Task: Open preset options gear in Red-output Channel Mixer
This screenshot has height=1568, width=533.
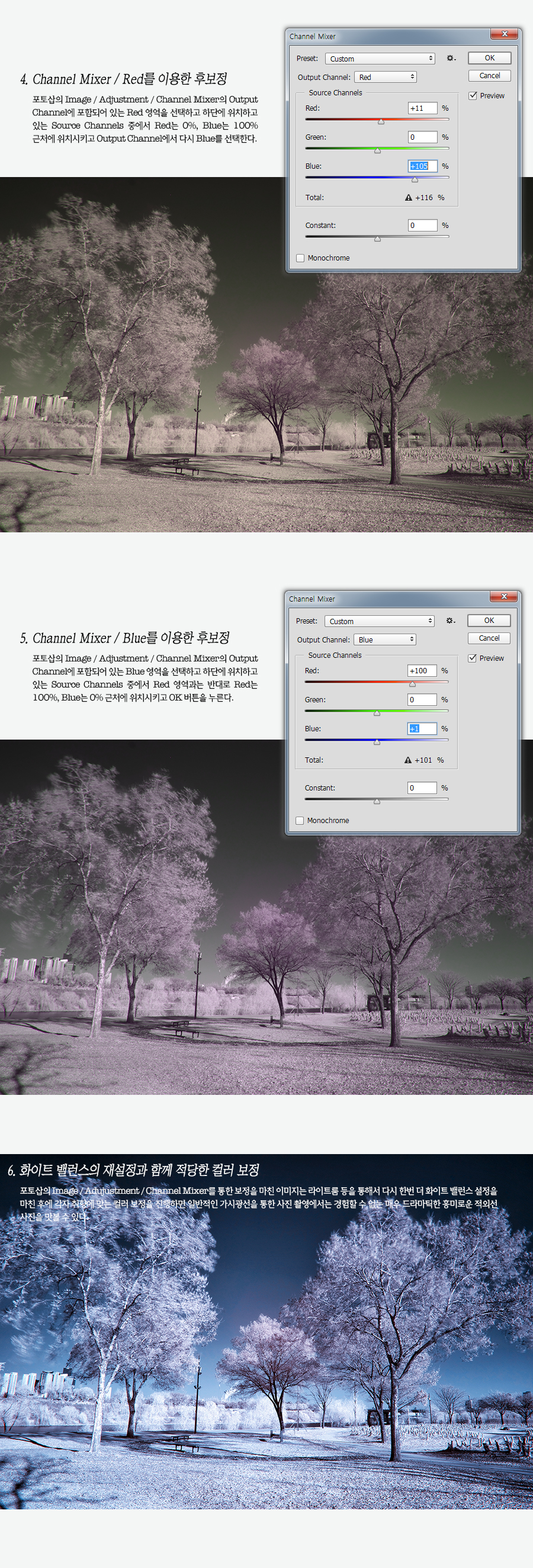Action: pos(450,59)
